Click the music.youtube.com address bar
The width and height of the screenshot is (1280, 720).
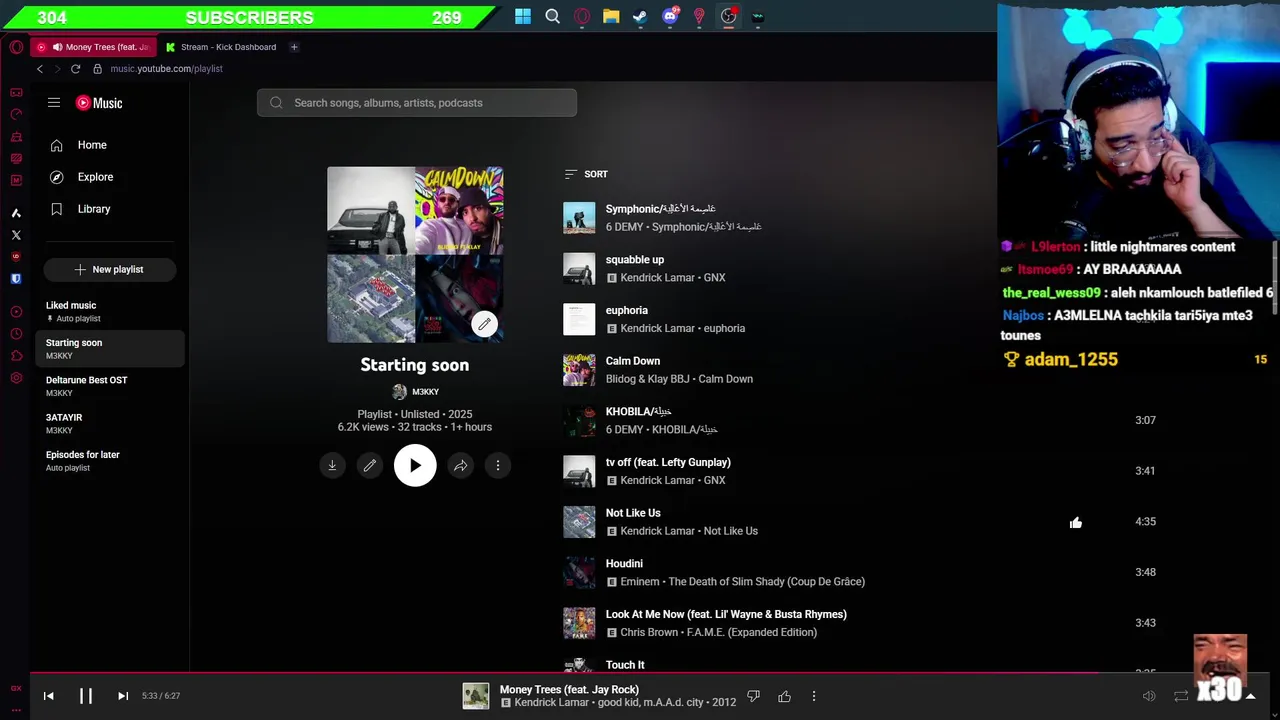click(166, 69)
